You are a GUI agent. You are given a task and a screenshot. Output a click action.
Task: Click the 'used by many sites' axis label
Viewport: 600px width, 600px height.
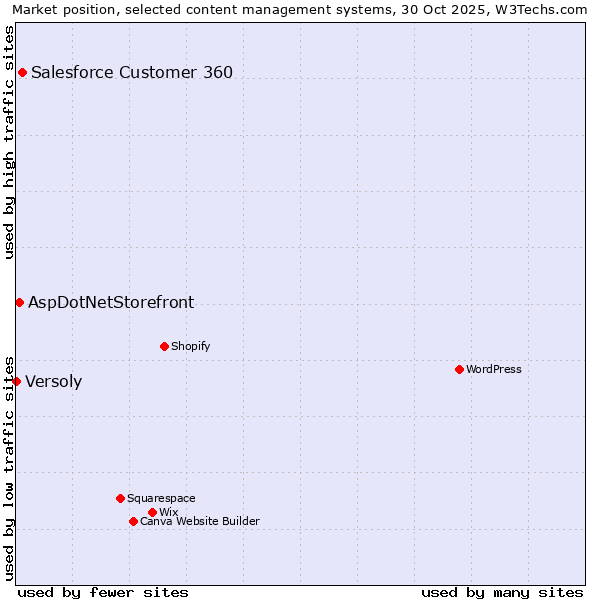(x=502, y=592)
